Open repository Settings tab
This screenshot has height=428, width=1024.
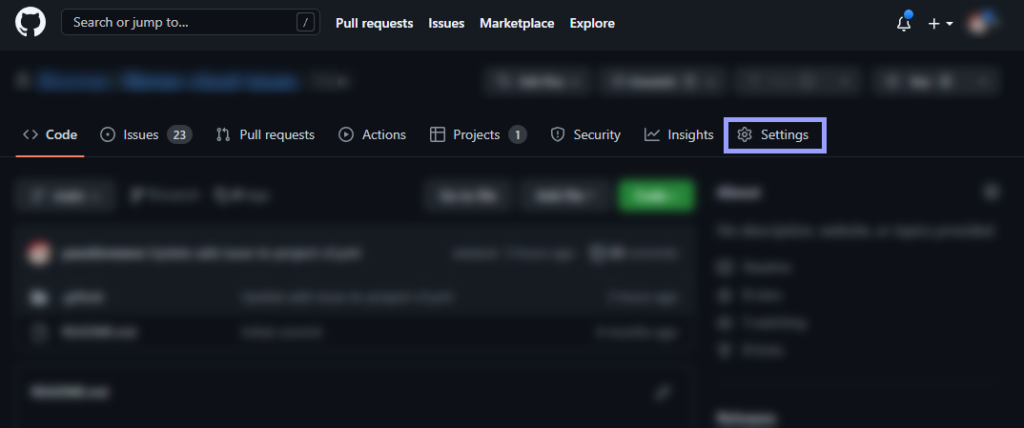775,135
